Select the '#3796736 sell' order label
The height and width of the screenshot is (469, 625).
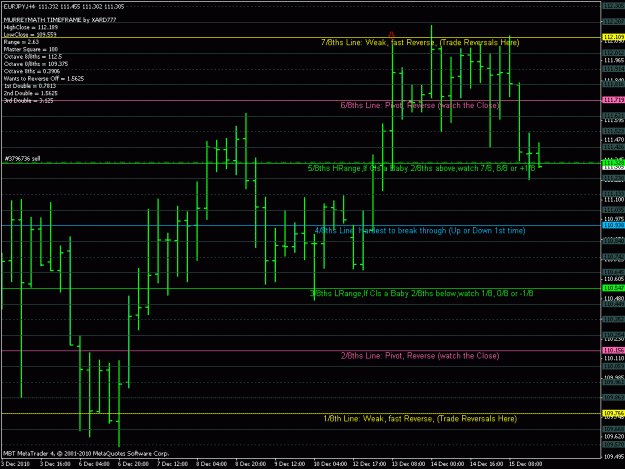[x=22, y=159]
